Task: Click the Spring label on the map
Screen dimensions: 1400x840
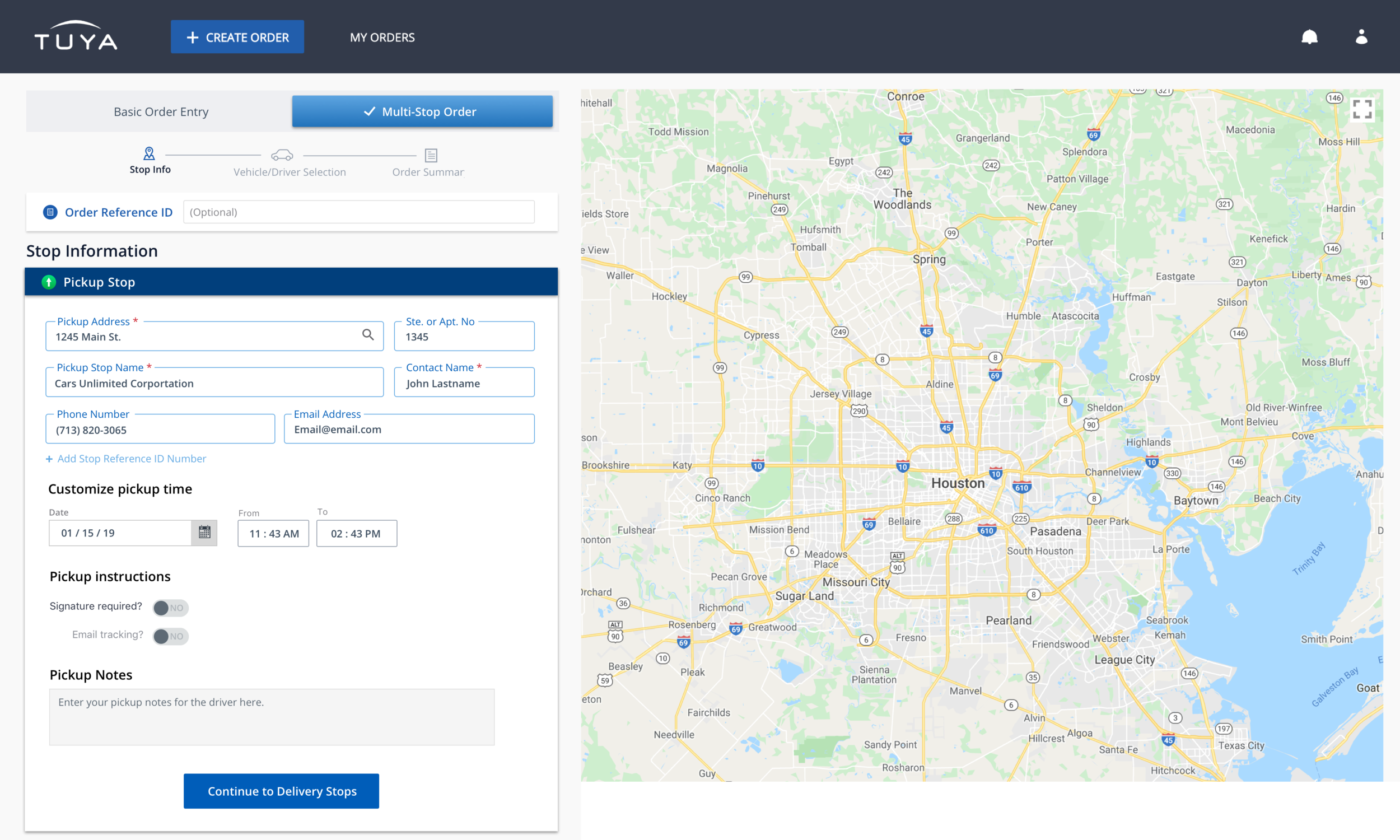Action: [928, 259]
